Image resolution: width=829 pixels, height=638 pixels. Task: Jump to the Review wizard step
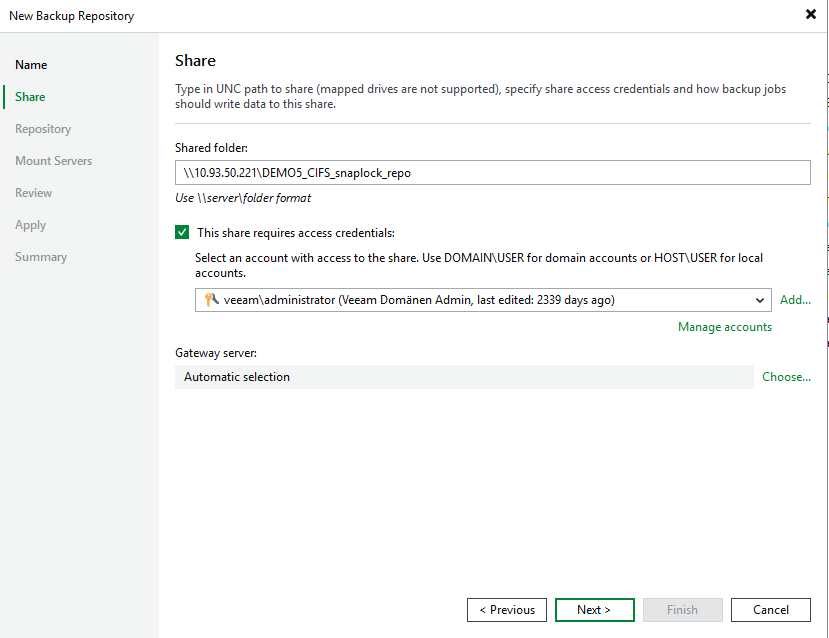tap(33, 193)
